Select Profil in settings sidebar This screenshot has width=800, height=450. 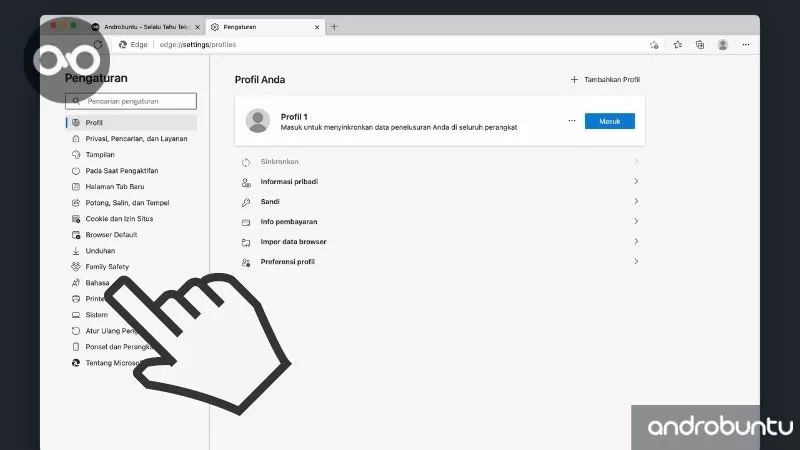coord(131,122)
